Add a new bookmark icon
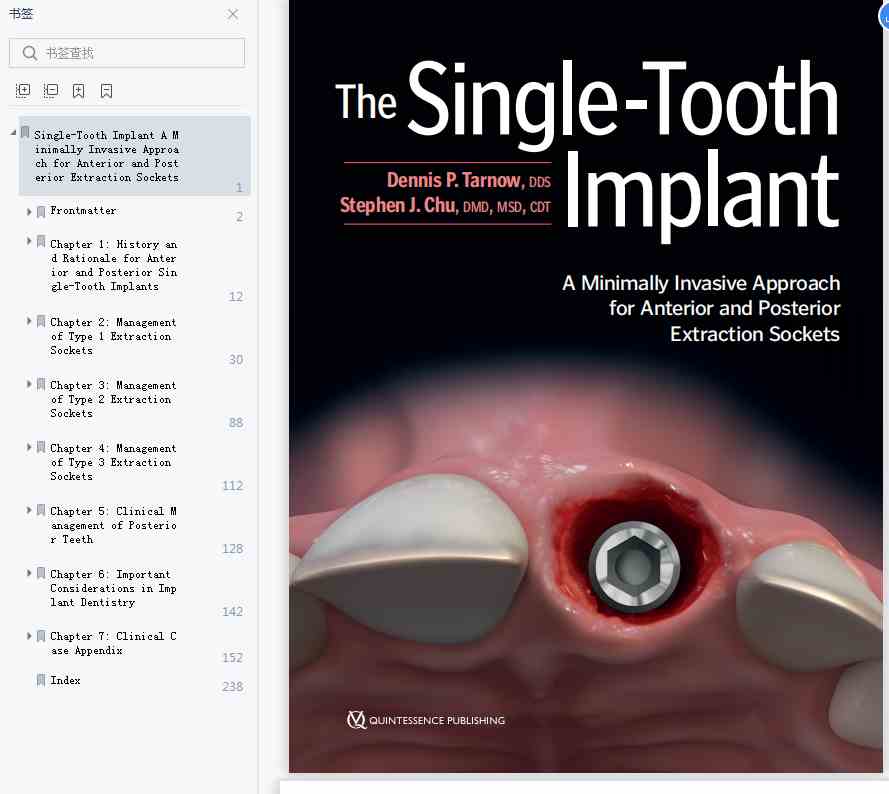The width and height of the screenshot is (889, 794). pos(78,91)
